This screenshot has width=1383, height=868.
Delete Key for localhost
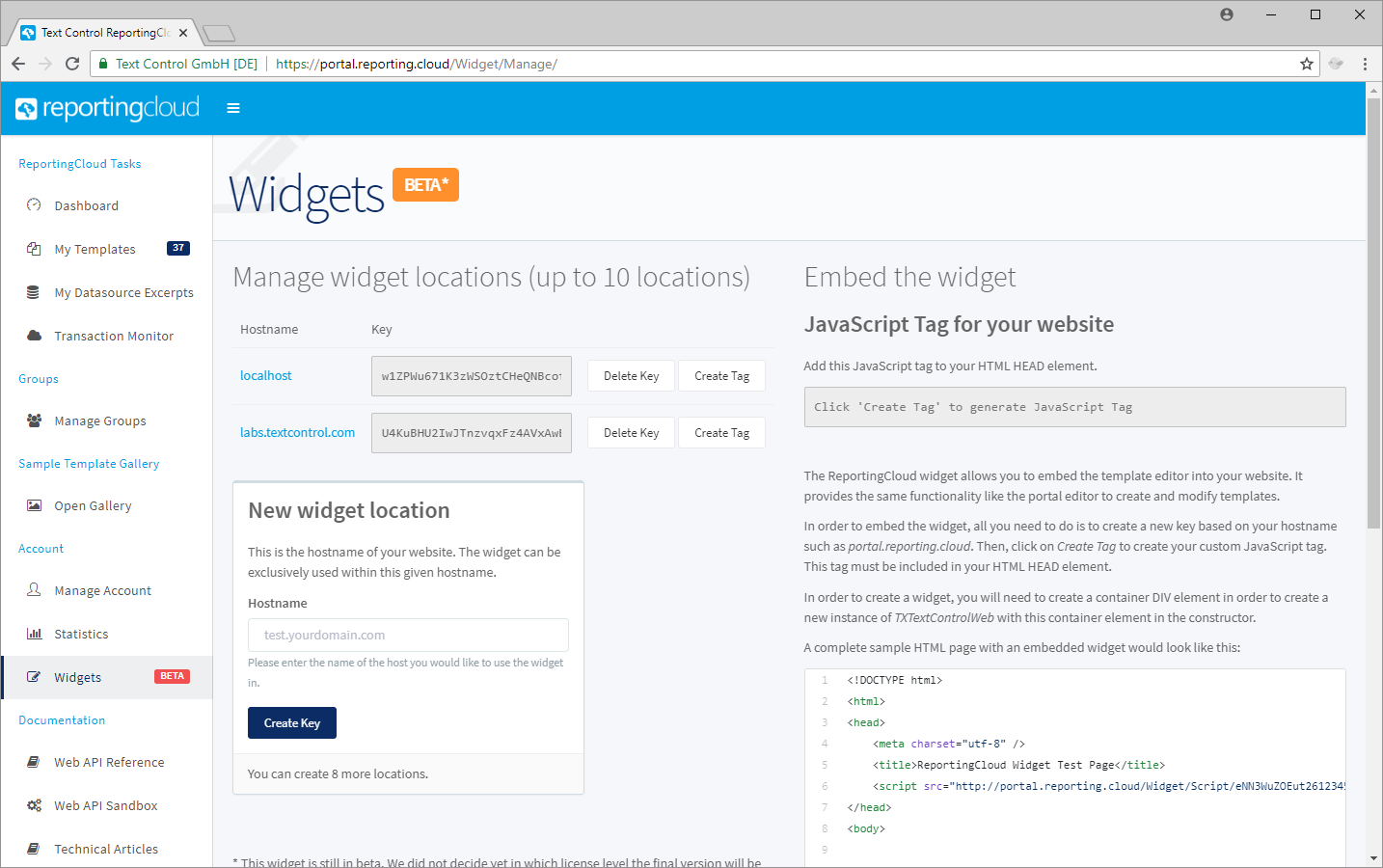tap(632, 376)
